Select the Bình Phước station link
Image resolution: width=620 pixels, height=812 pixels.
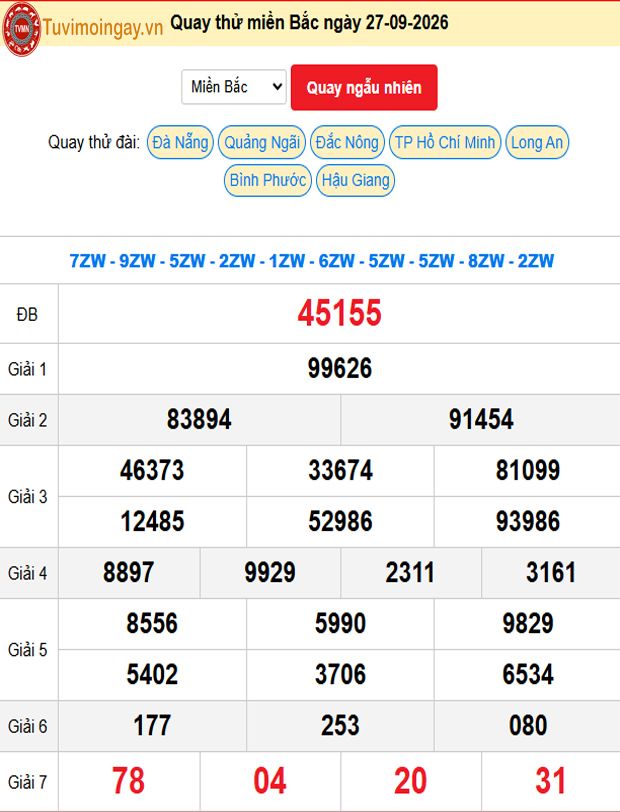coord(268,180)
